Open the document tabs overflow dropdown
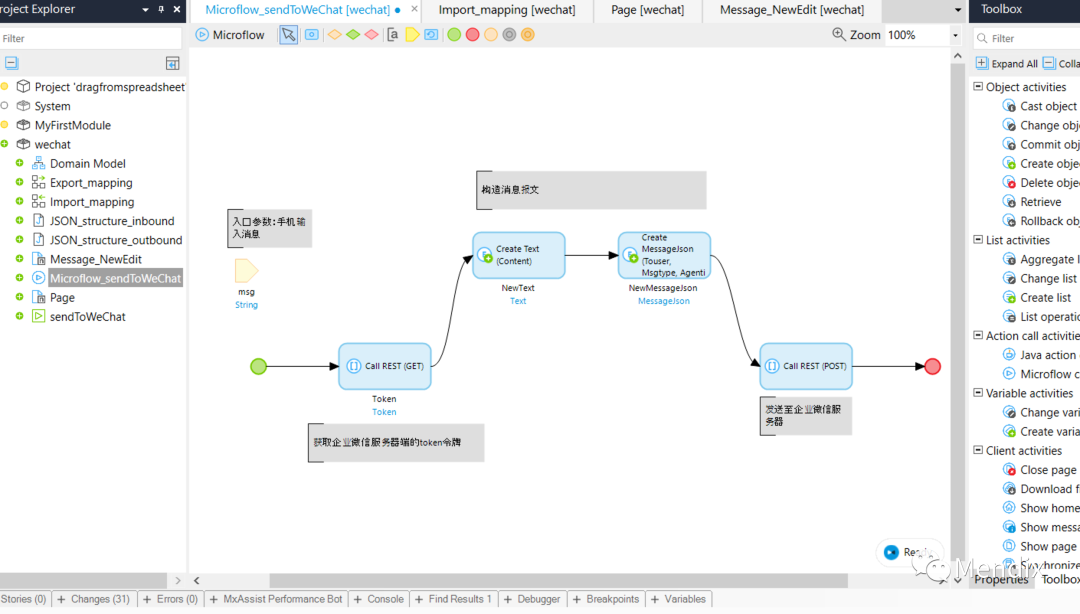 tap(957, 10)
